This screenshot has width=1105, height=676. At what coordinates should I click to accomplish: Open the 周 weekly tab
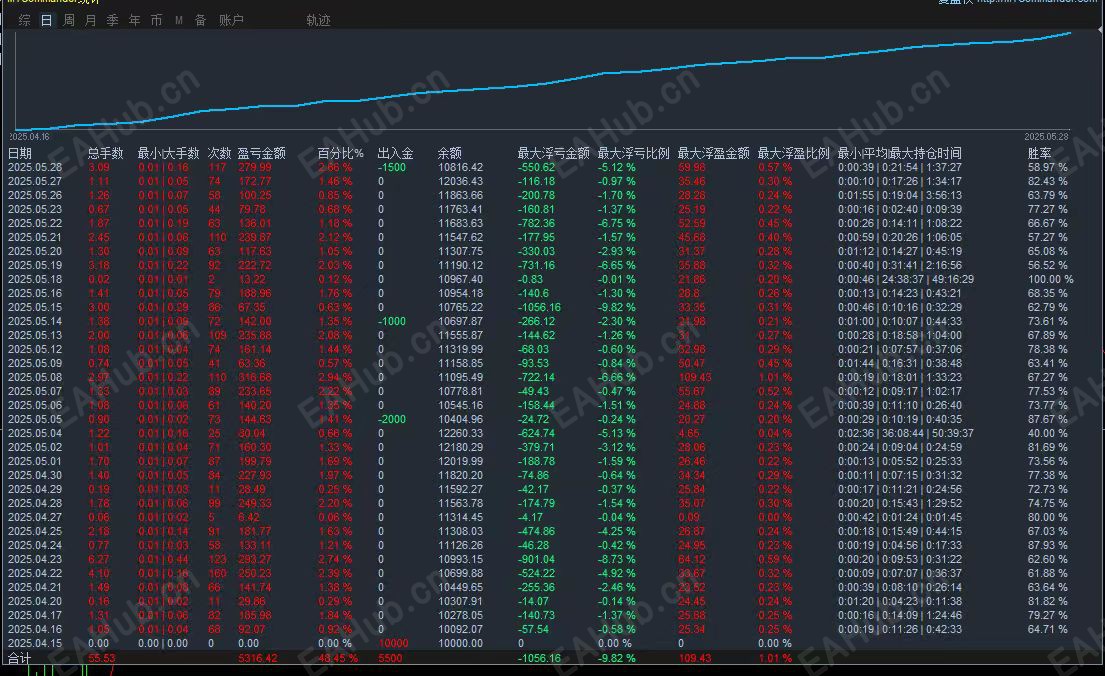pyautogui.click(x=68, y=20)
